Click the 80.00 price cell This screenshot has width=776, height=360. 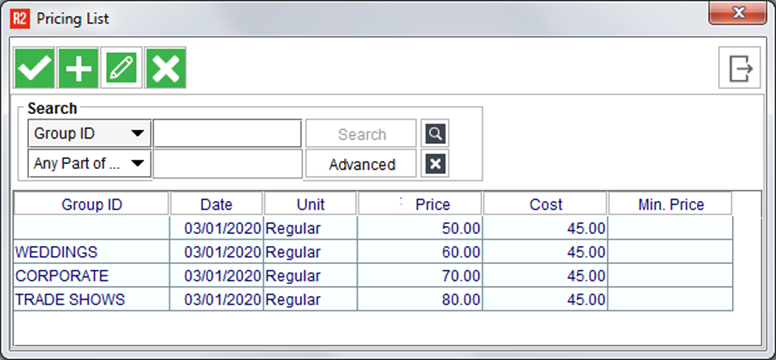click(x=420, y=299)
